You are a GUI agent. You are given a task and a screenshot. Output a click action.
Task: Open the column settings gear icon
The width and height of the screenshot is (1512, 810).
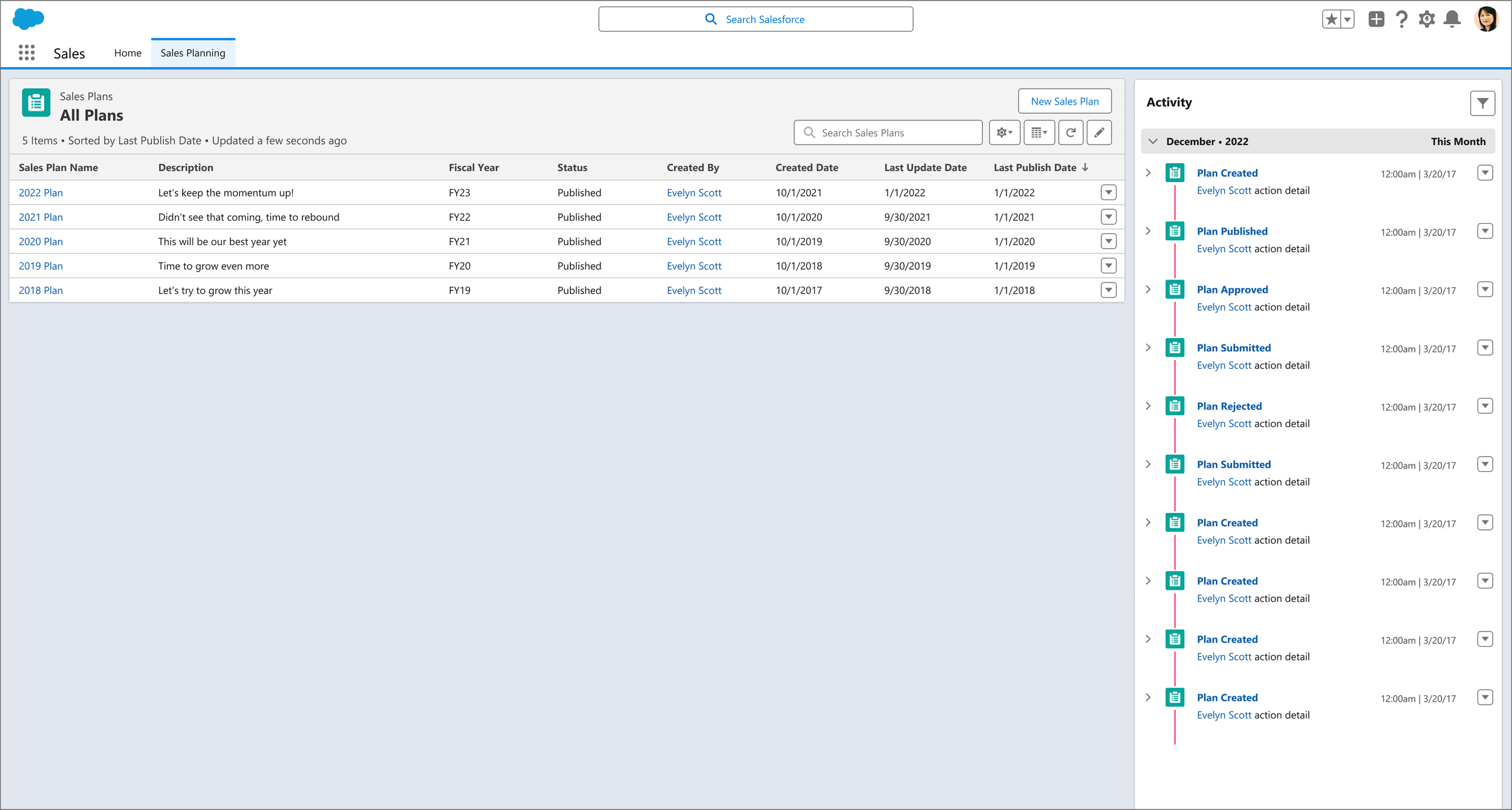(1004, 131)
